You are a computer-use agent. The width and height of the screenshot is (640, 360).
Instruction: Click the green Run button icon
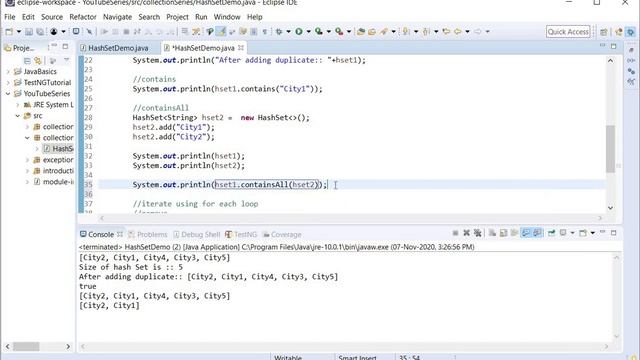tap(299, 31)
